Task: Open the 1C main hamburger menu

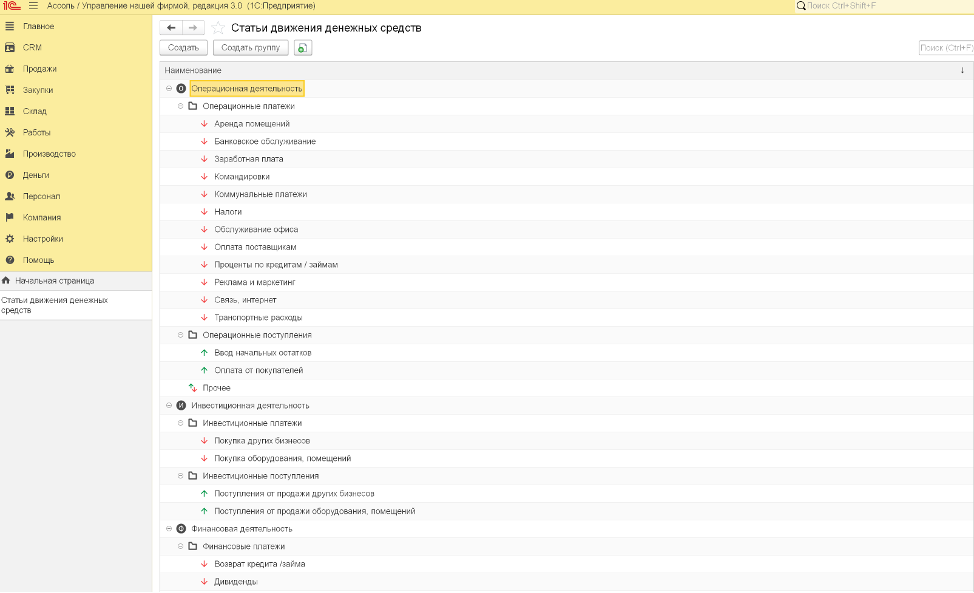Action: [x=33, y=6]
